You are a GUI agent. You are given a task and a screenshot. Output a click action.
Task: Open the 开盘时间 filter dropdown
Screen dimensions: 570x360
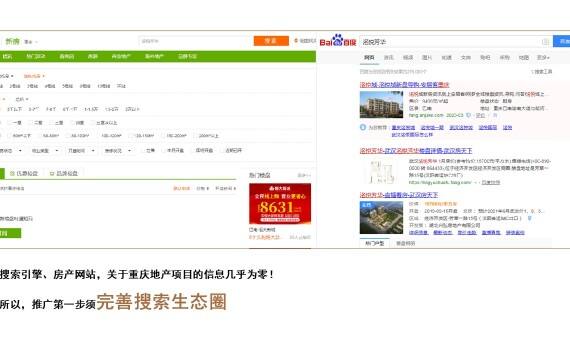[80, 151]
